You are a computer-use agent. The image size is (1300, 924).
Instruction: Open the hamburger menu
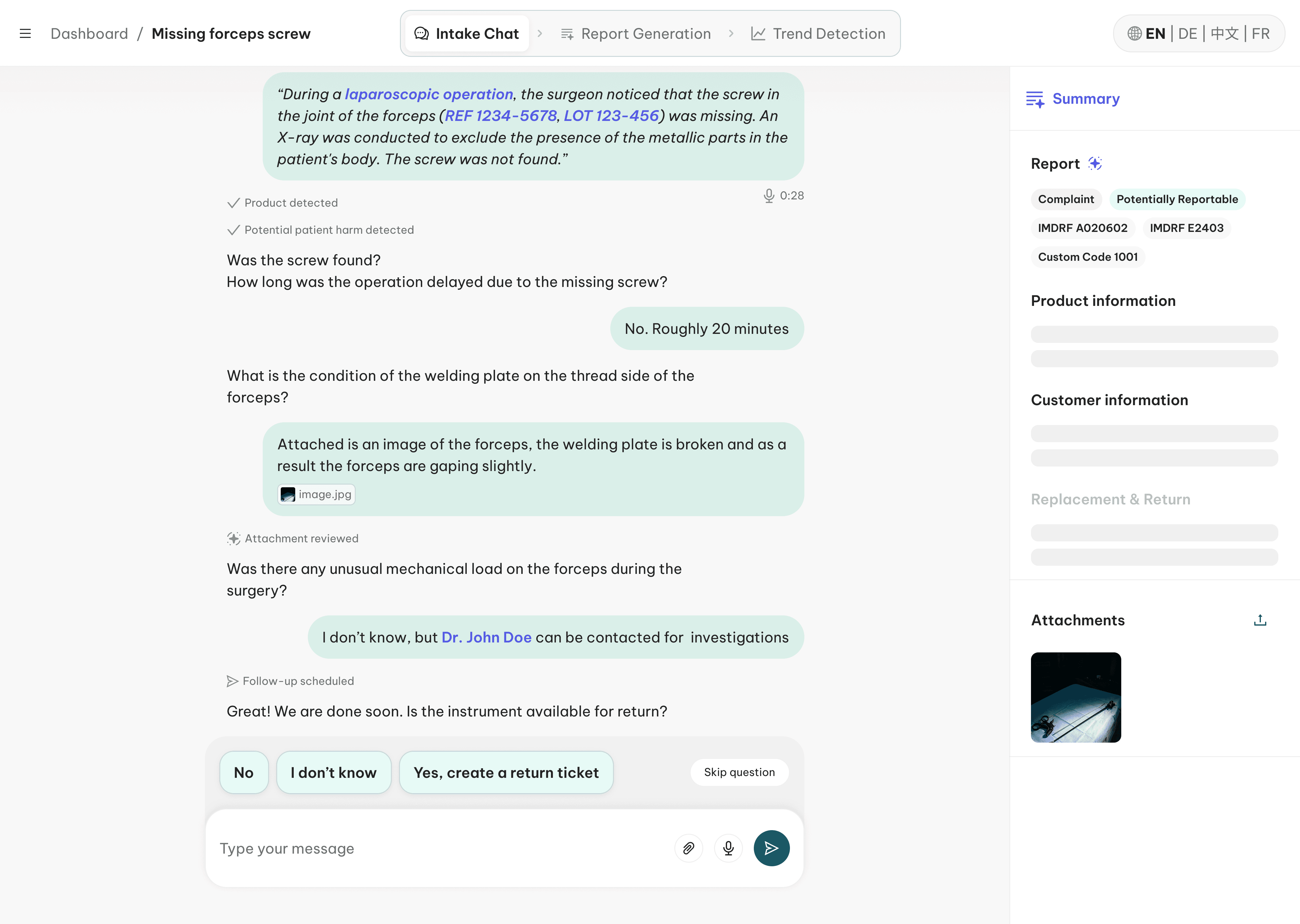click(25, 34)
